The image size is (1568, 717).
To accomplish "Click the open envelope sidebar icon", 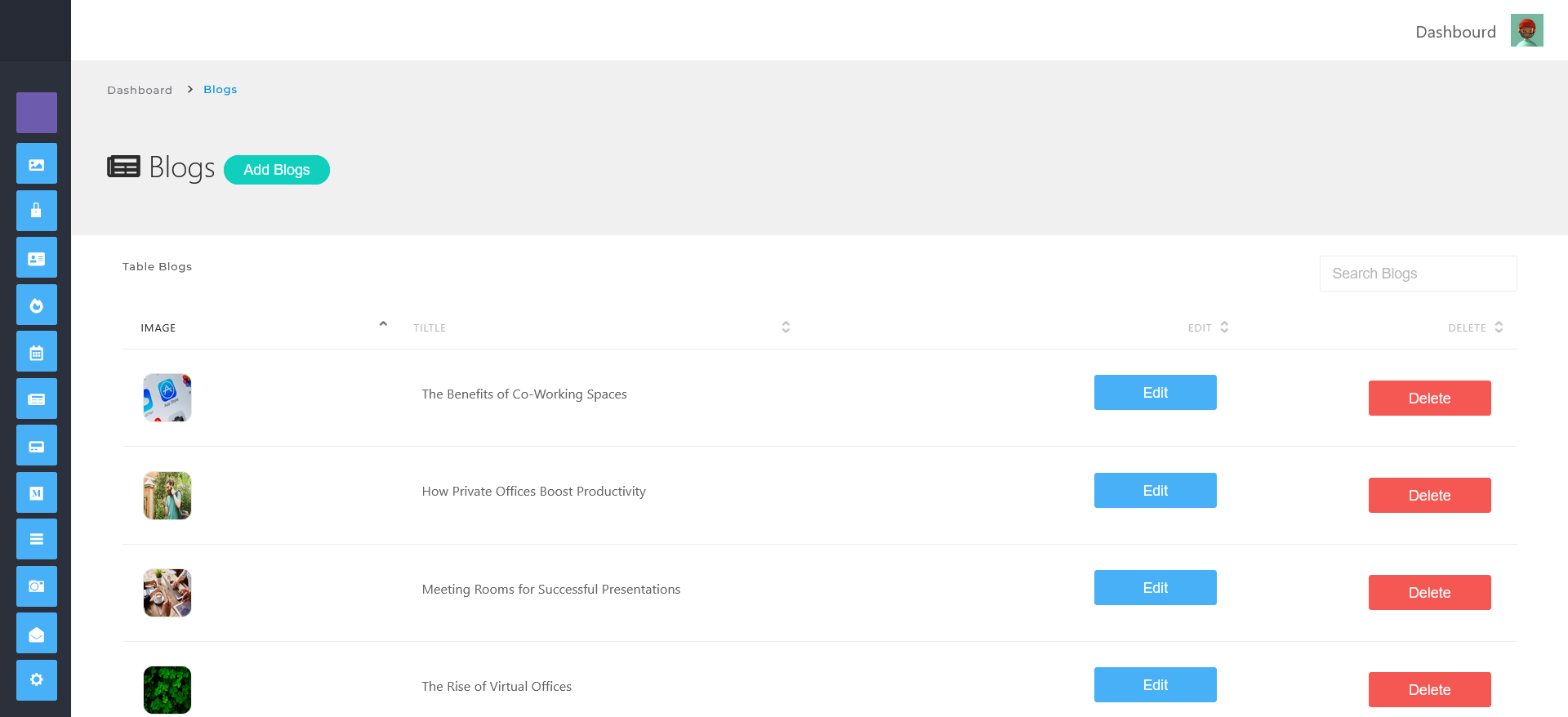I will [37, 634].
